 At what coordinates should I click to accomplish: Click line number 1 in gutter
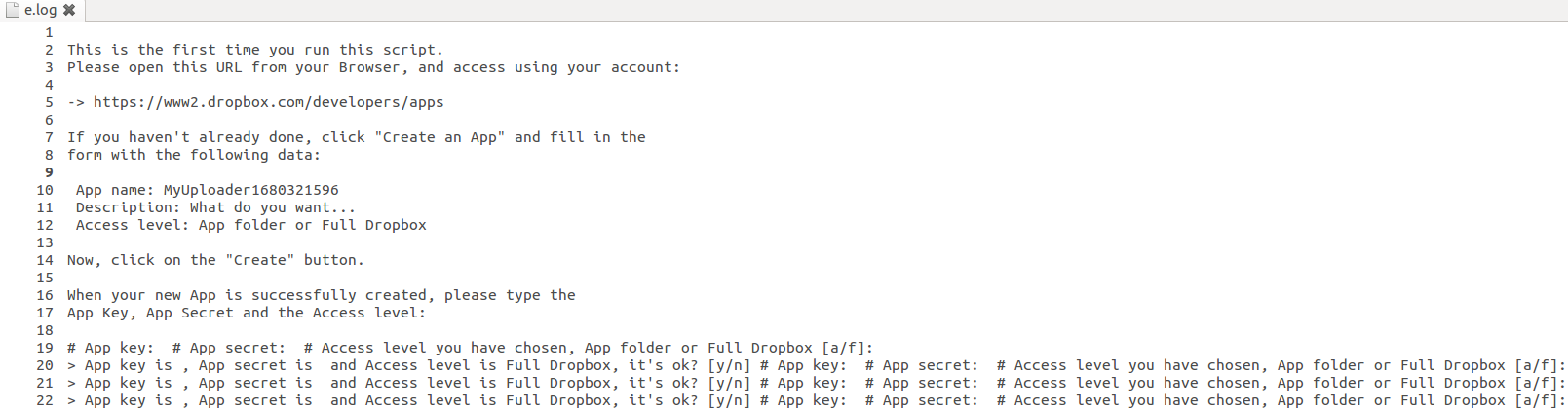coord(49,32)
